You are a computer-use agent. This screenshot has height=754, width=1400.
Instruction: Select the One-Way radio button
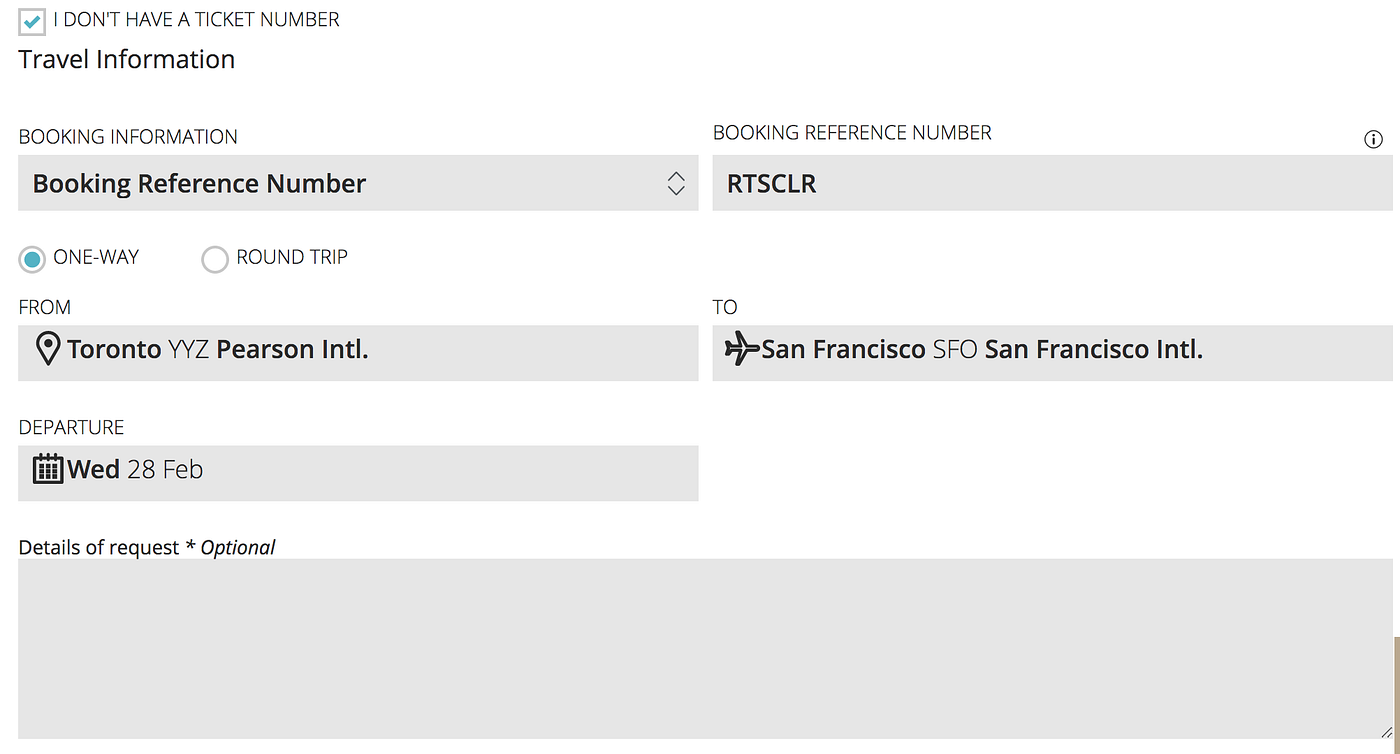click(32, 259)
